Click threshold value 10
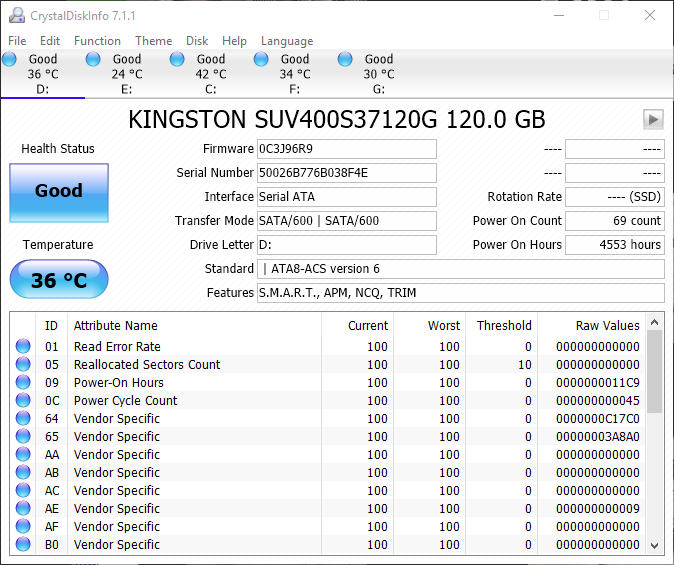 (x=524, y=364)
